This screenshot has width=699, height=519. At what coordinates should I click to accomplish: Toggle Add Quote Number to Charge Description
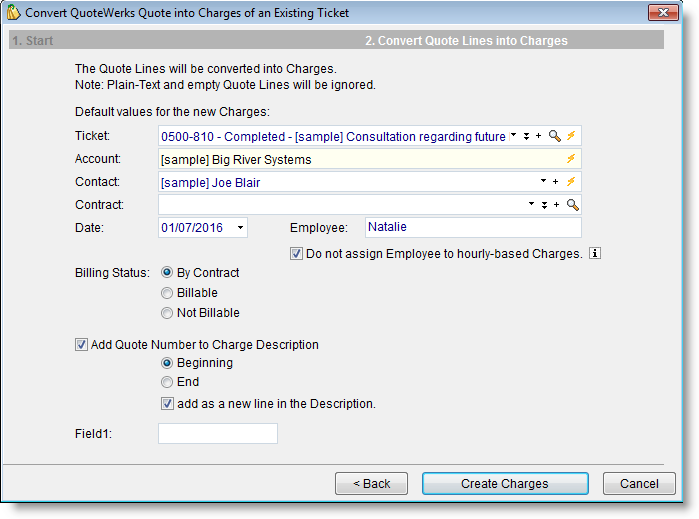click(x=81, y=345)
